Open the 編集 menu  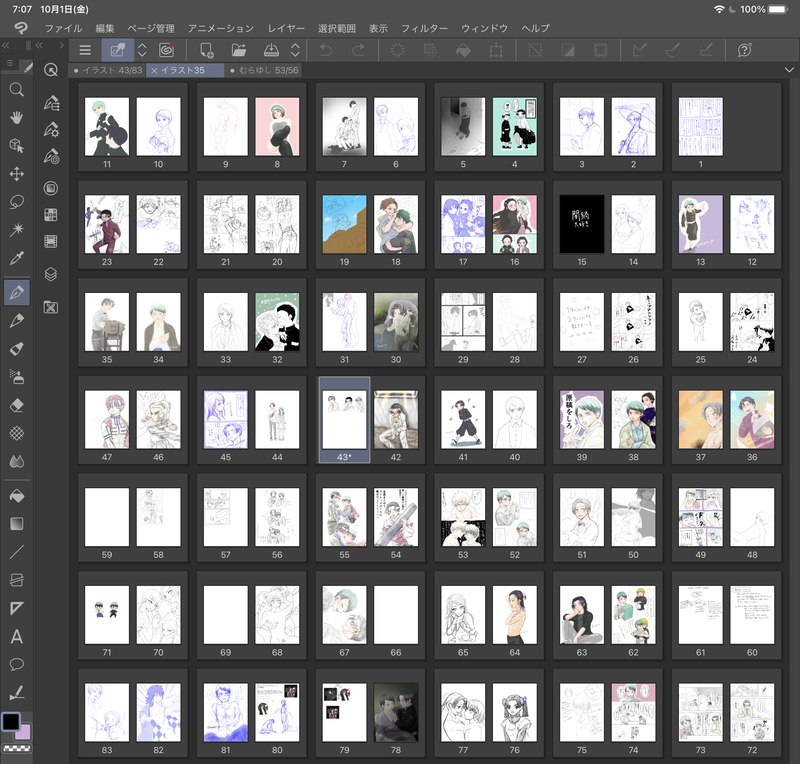coord(105,29)
